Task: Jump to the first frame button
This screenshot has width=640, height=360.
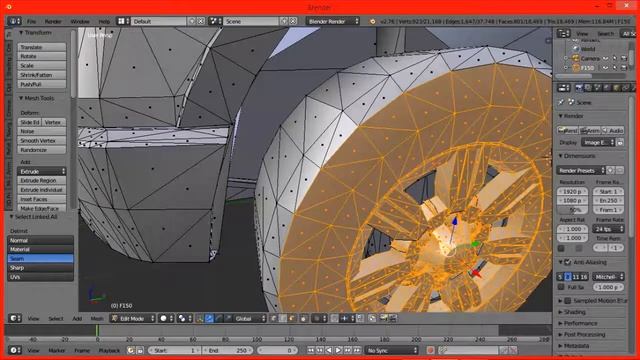Action: tap(311, 350)
